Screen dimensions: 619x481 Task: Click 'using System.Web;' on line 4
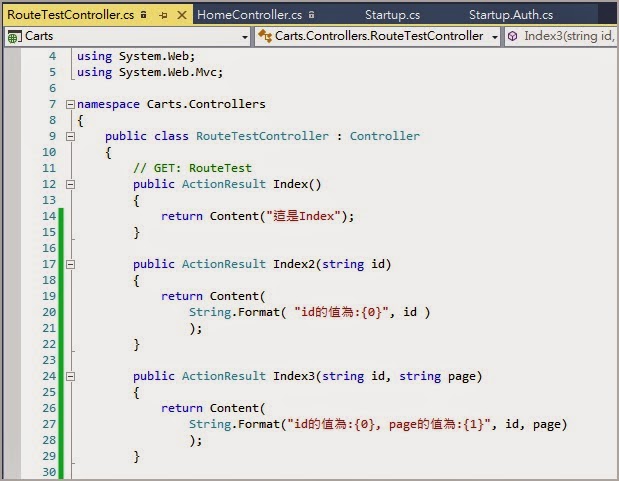click(x=136, y=56)
